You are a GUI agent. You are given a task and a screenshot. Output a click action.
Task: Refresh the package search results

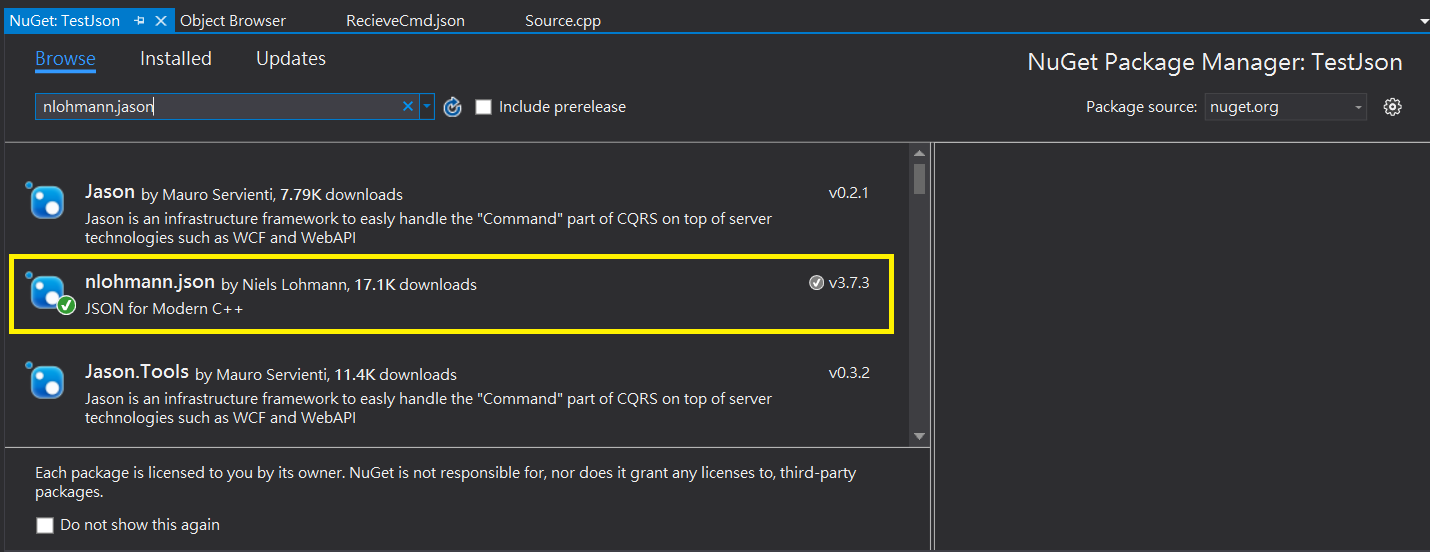(x=453, y=107)
